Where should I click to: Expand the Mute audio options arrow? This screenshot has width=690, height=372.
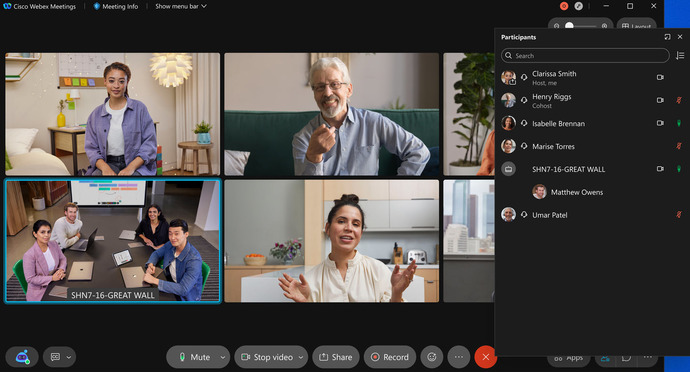[x=223, y=357]
